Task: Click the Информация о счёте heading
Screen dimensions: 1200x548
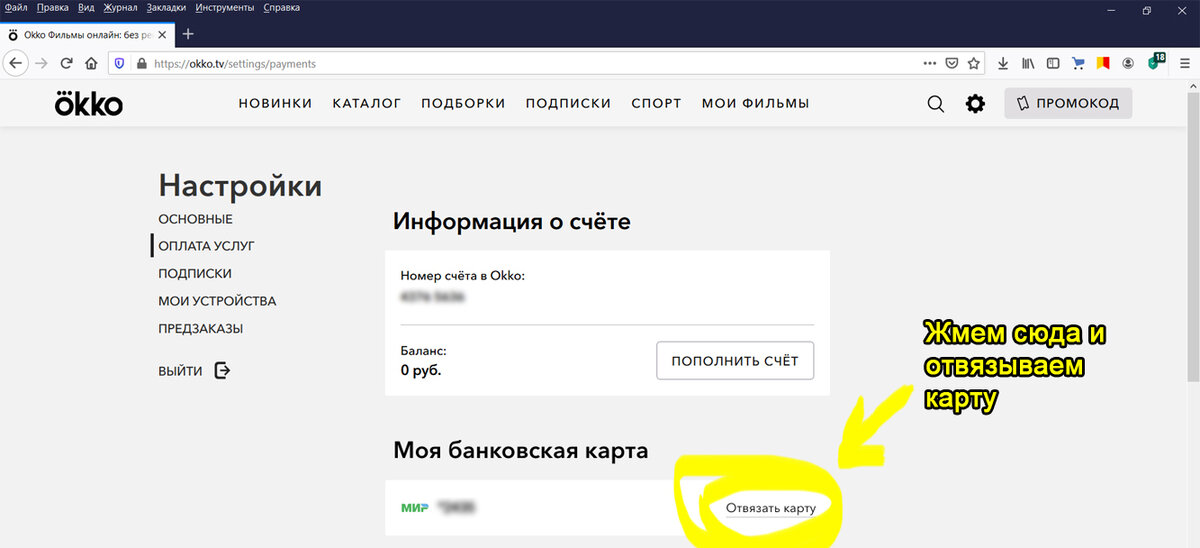Action: tap(512, 221)
